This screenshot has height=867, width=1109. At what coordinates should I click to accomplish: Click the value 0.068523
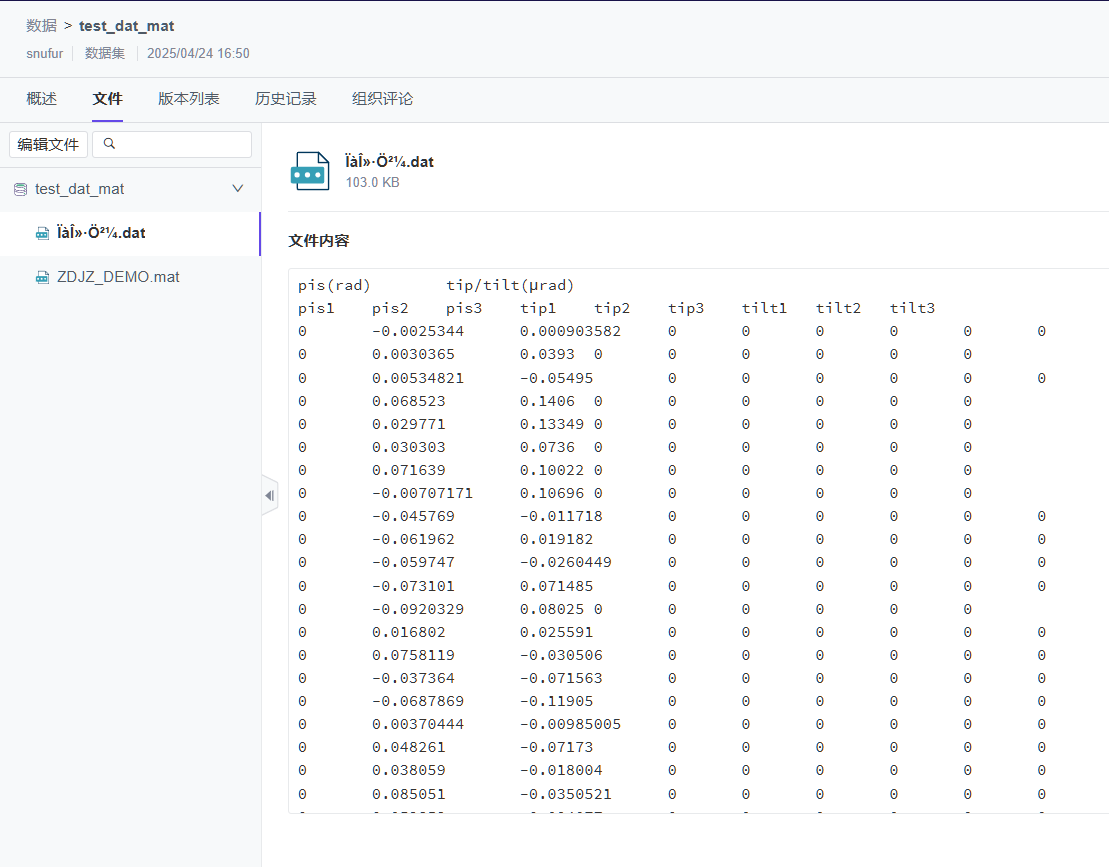click(409, 402)
